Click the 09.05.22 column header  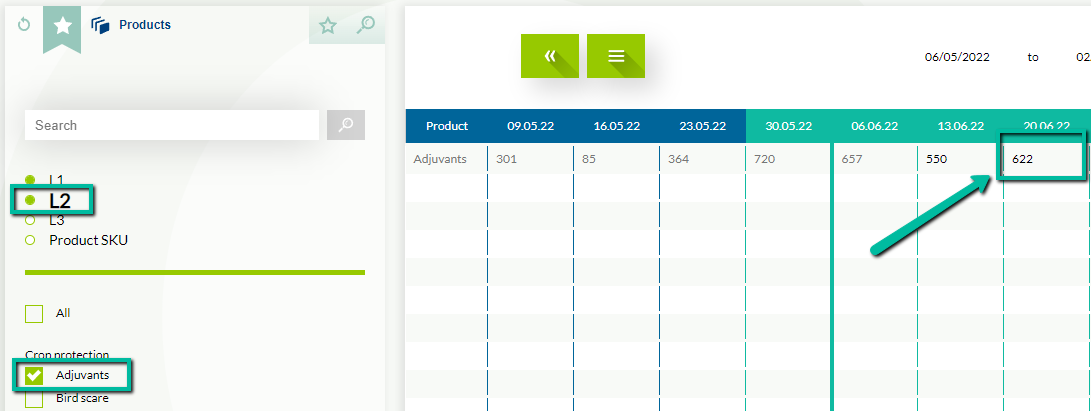click(530, 126)
